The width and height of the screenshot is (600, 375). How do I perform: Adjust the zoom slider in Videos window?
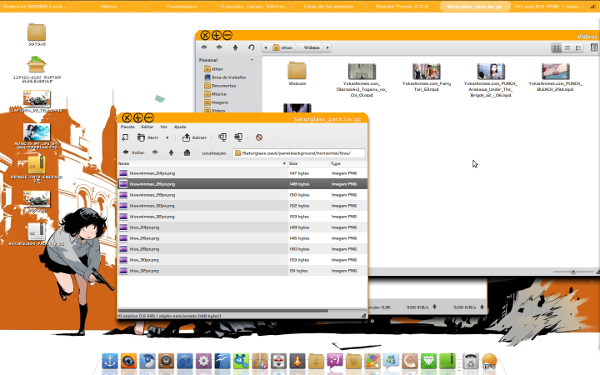(x=573, y=272)
